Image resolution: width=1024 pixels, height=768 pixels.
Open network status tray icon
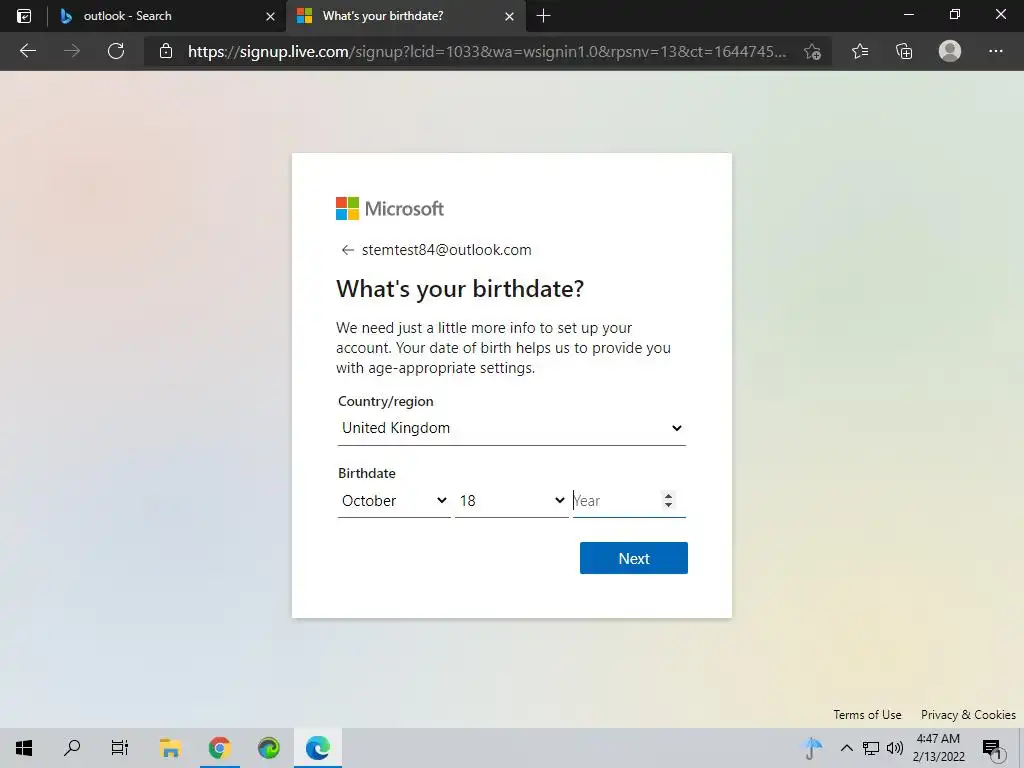pyautogui.click(x=871, y=748)
